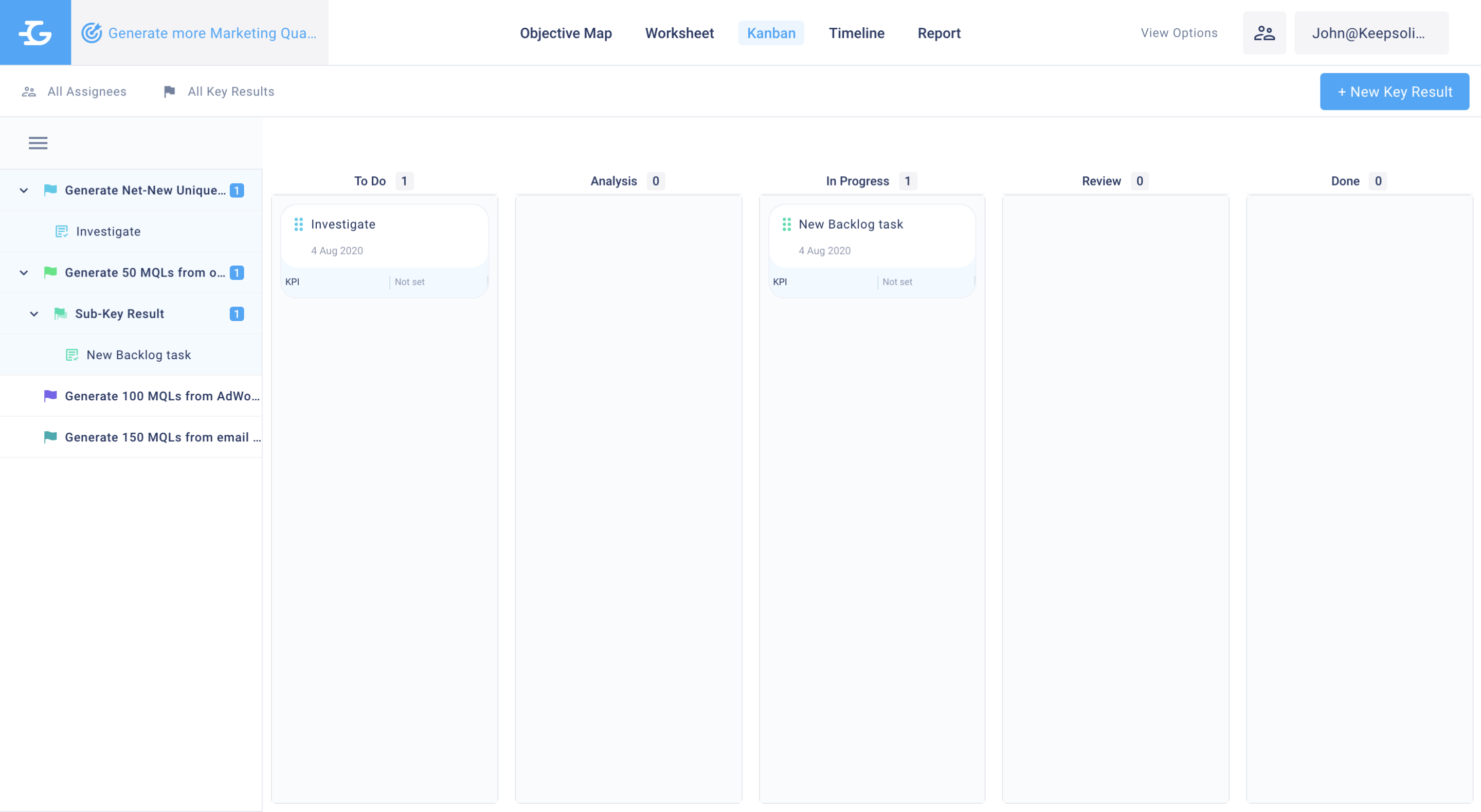Collapse the Sub-Key Result node
Image resolution: width=1481 pixels, height=812 pixels.
tap(34, 314)
